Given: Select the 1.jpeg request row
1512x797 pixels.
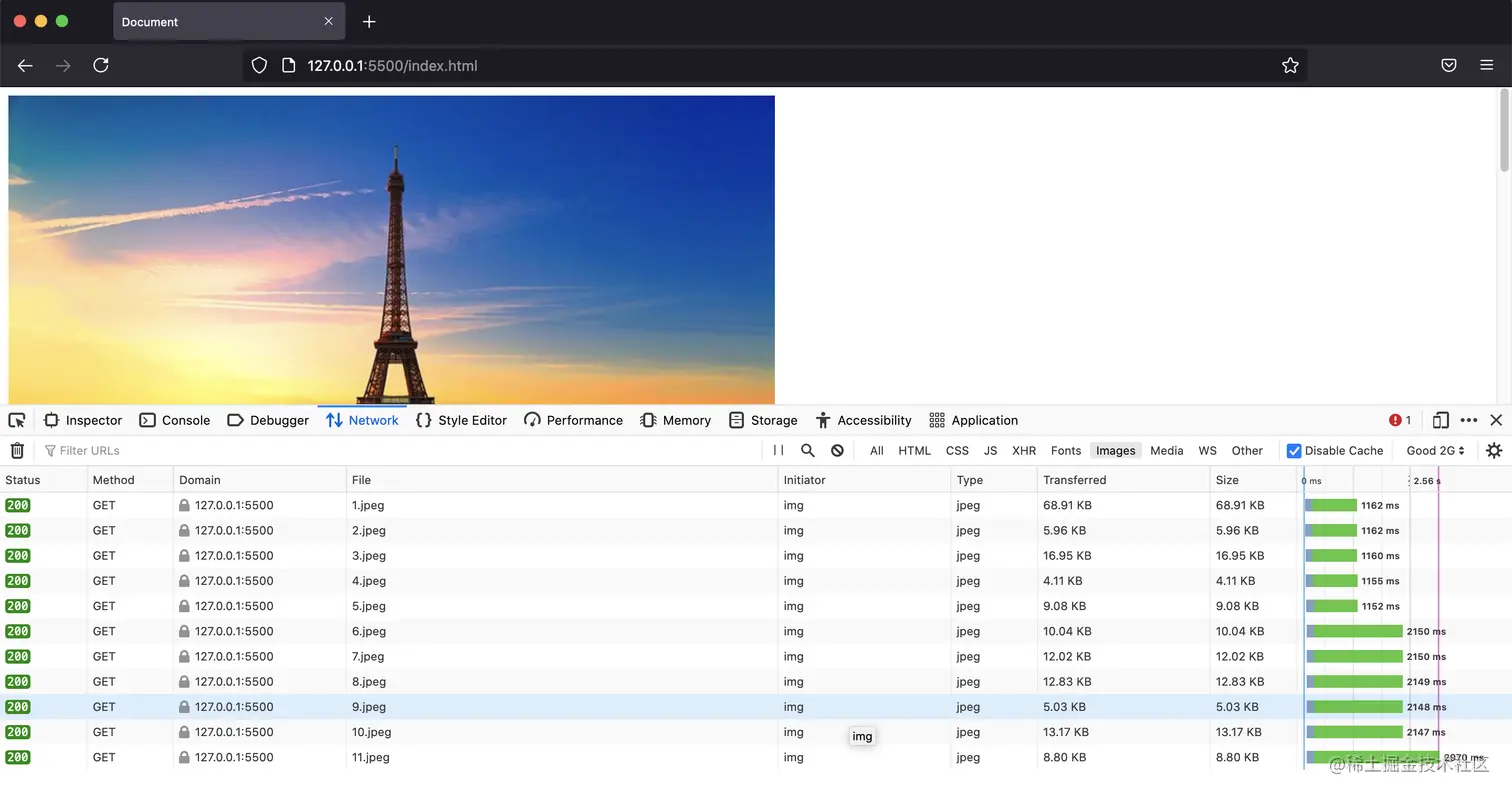Looking at the screenshot, I should (x=756, y=505).
